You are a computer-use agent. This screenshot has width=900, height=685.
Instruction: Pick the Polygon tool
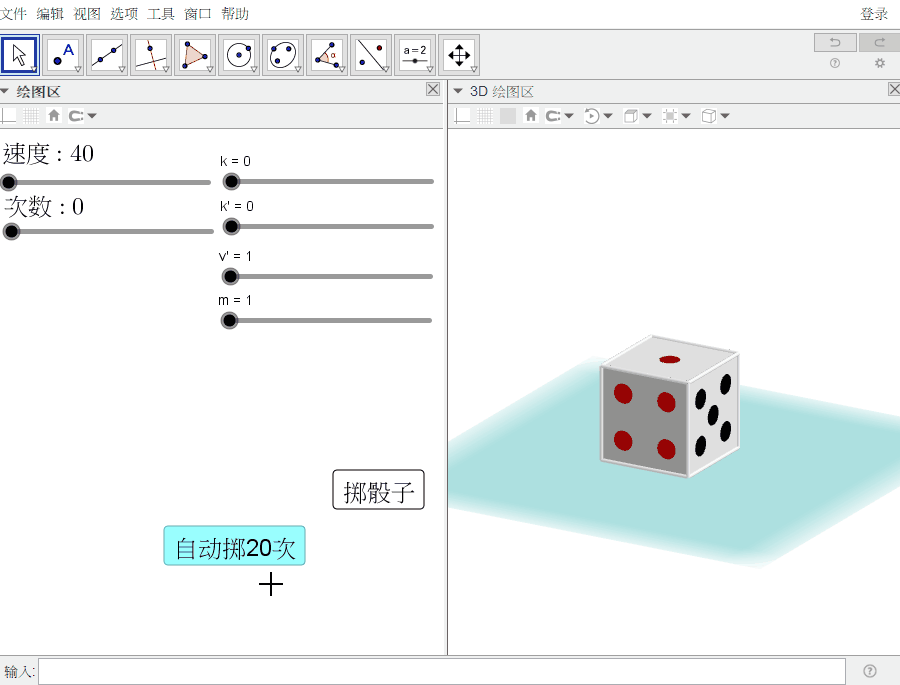(195, 55)
